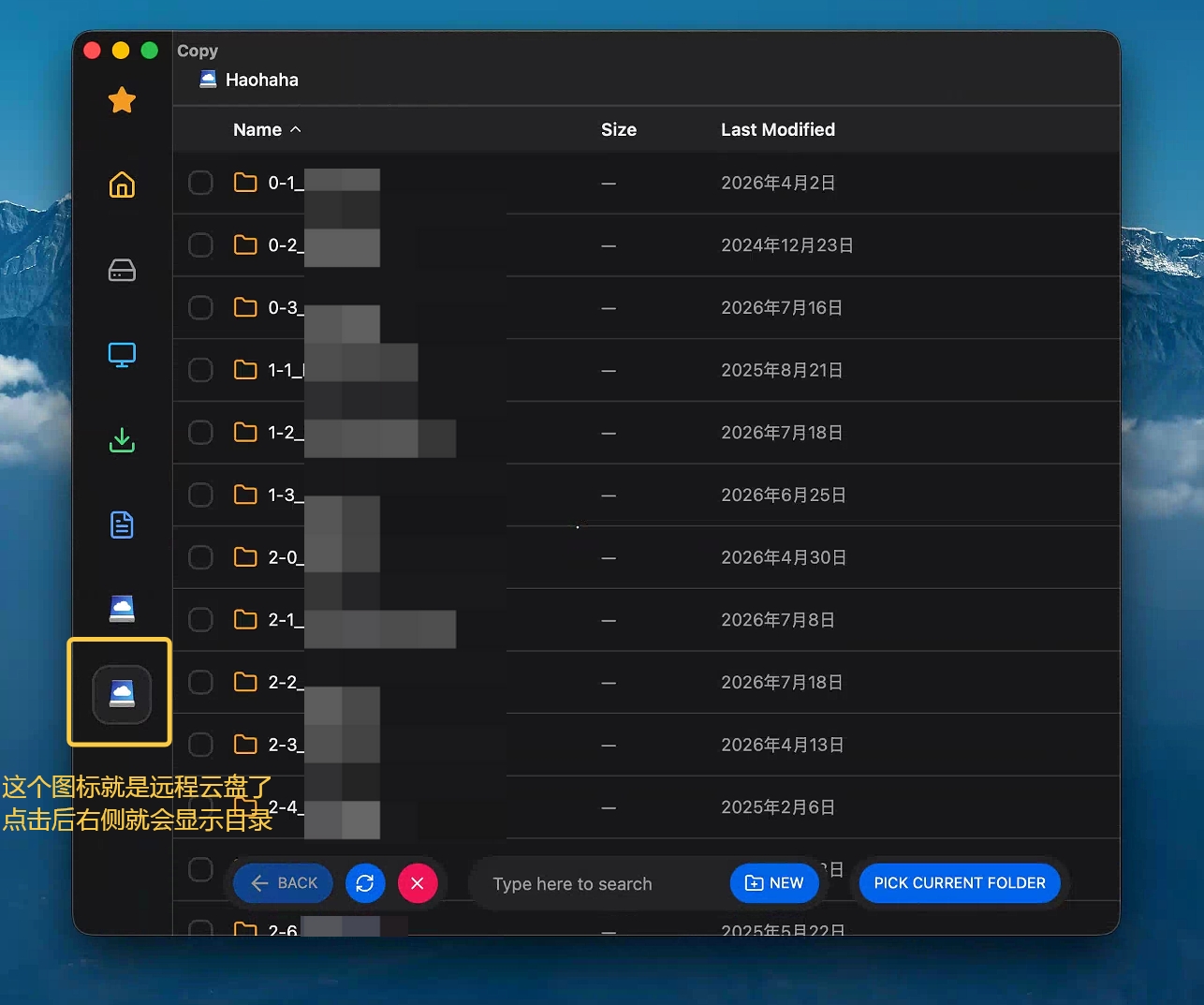Open the disk drive icon in sidebar
Screen dimensions: 1204x1005
[x=122, y=271]
